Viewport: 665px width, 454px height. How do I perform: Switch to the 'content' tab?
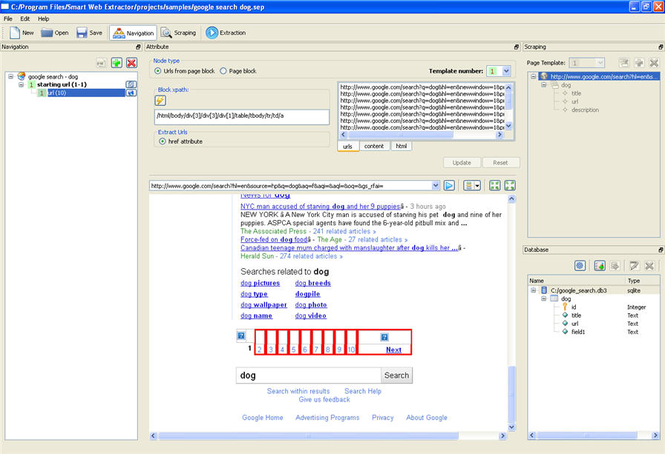(374, 146)
